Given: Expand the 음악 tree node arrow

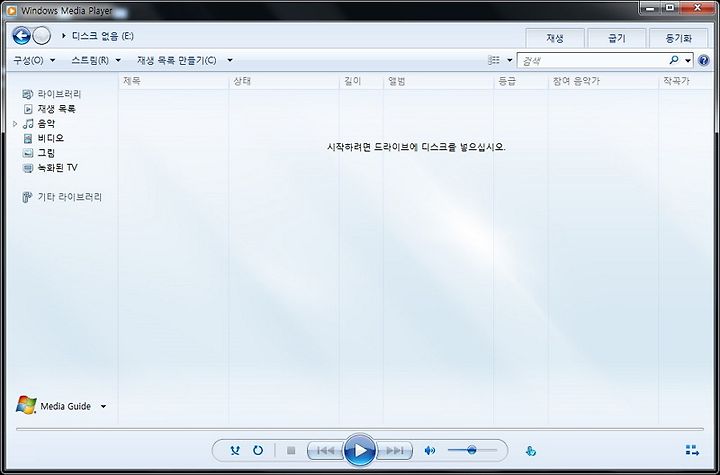Looking at the screenshot, I should click(x=15, y=124).
